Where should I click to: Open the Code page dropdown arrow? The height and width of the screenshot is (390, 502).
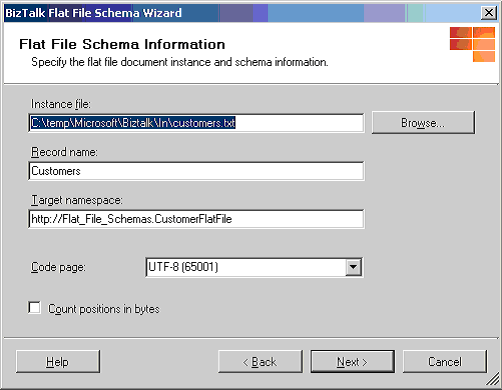pyautogui.click(x=353, y=267)
